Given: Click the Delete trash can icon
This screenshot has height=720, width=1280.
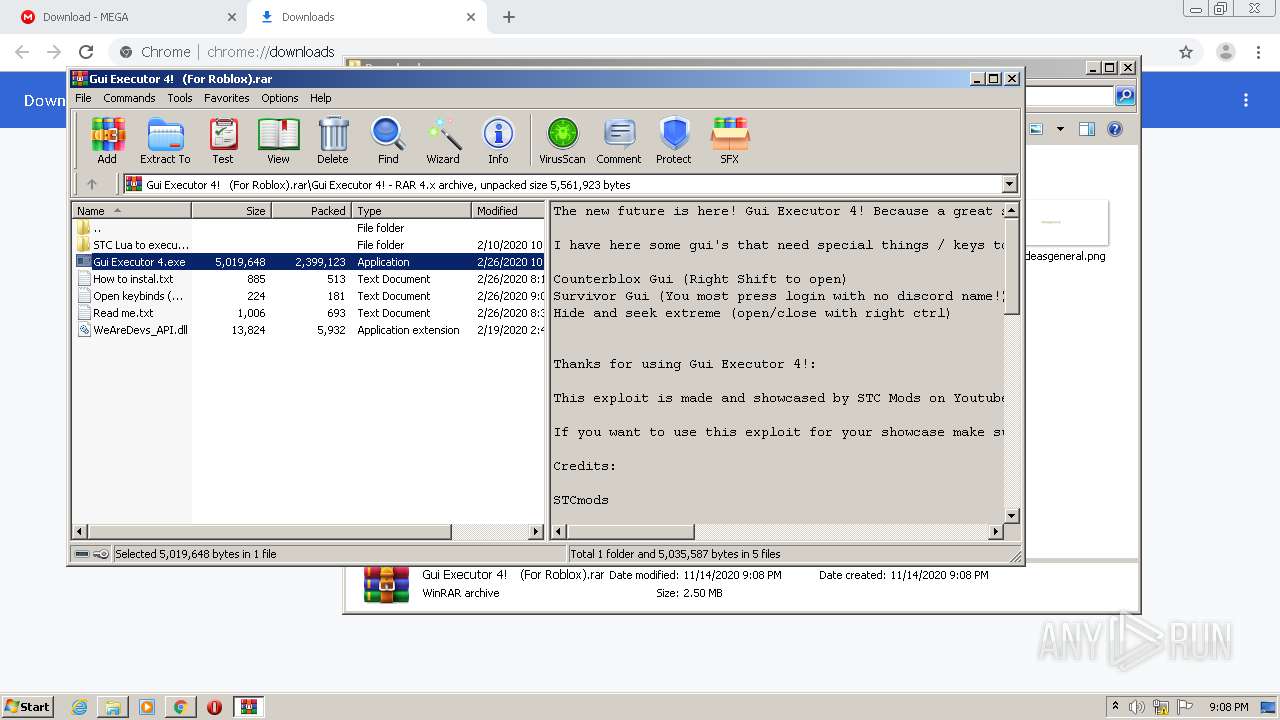Looking at the screenshot, I should coord(333,140).
